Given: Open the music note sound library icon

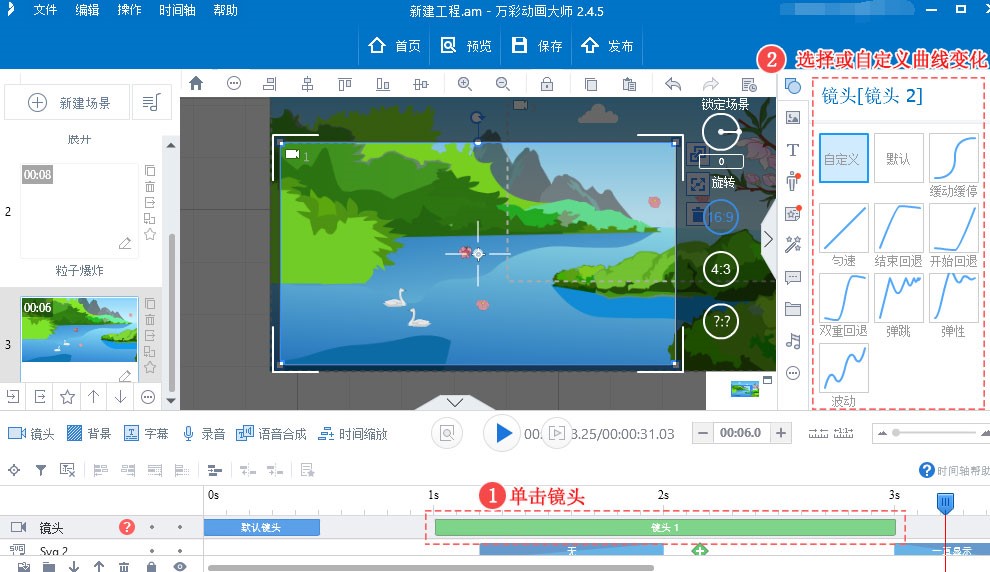Looking at the screenshot, I should [793, 341].
